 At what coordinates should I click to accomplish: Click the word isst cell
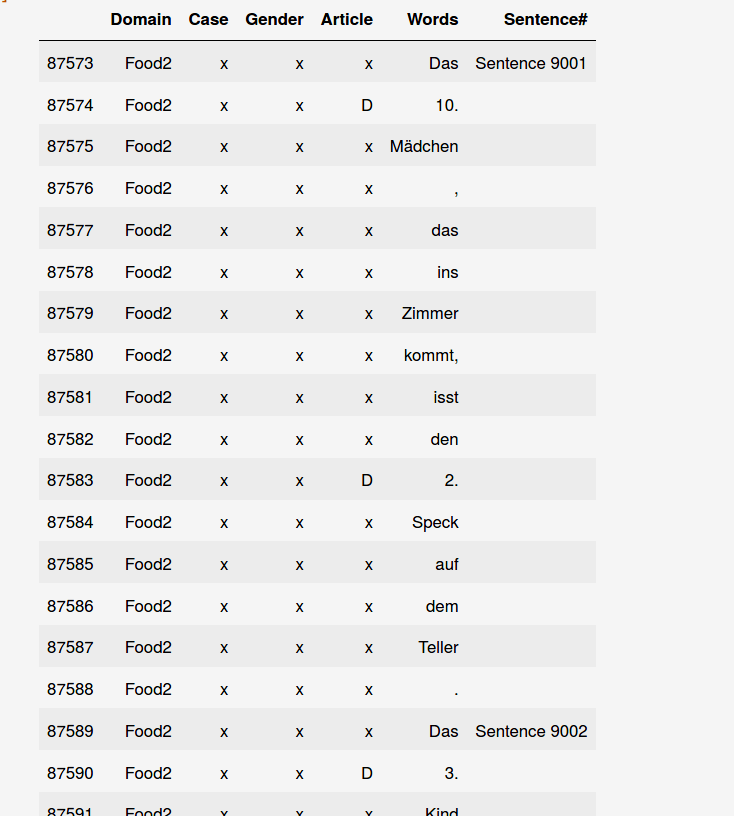pos(446,398)
